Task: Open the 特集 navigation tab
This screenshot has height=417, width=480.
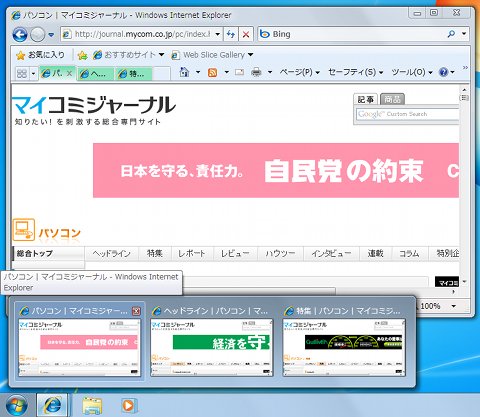Action: [x=155, y=254]
